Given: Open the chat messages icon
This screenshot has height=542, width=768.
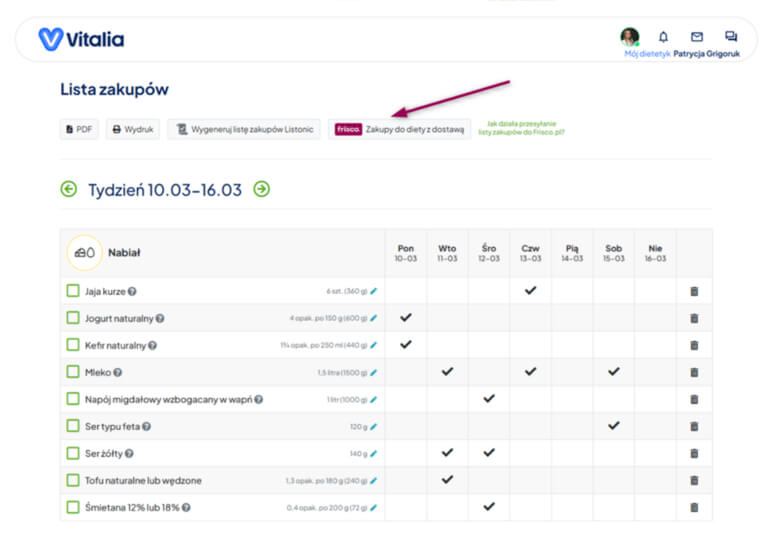Looking at the screenshot, I should 731,36.
